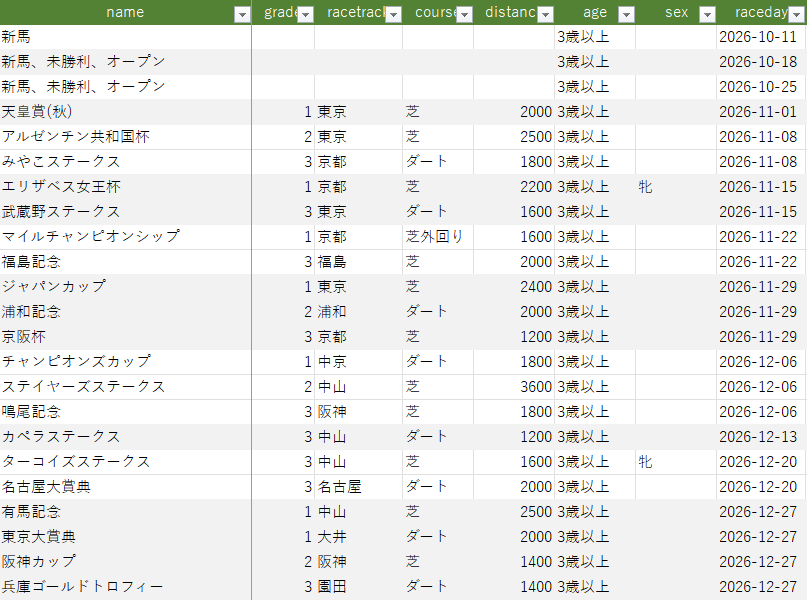This screenshot has height=600, width=807.
Task: Select the cell 鳴尾記念
Action: tap(126, 412)
